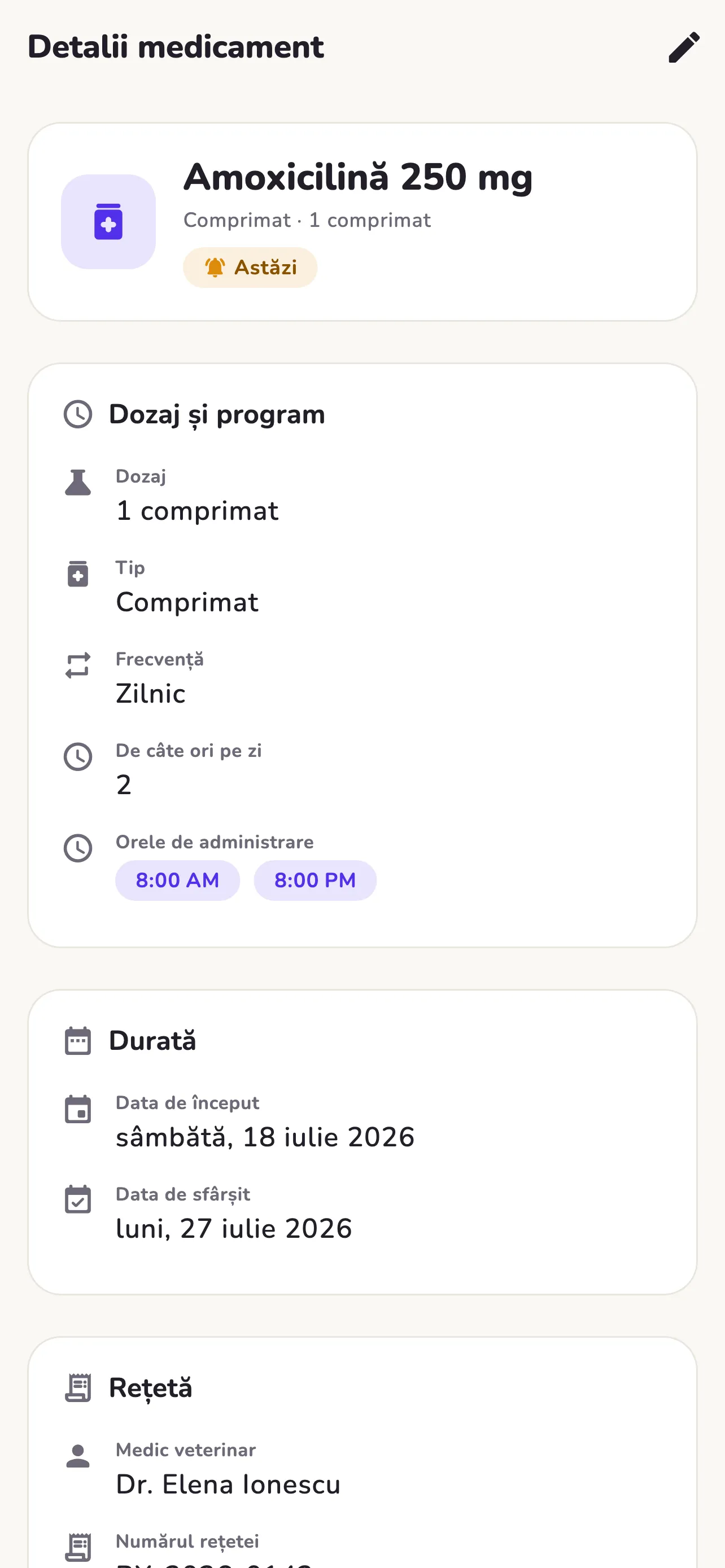Screen dimensions: 725x1568
Task: Select the 8:00 PM time chip
Action: click(315, 880)
